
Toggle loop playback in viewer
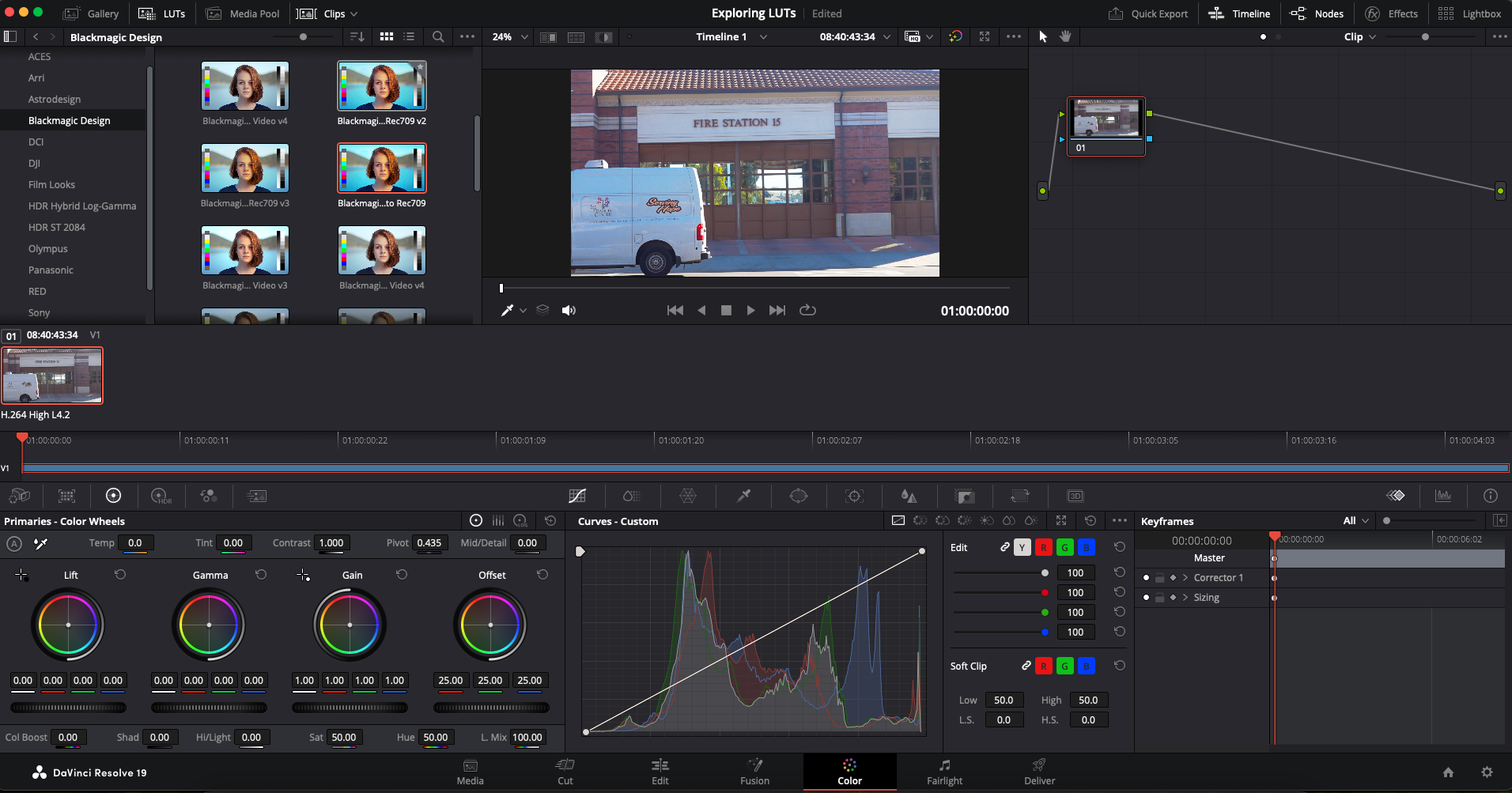(807, 310)
